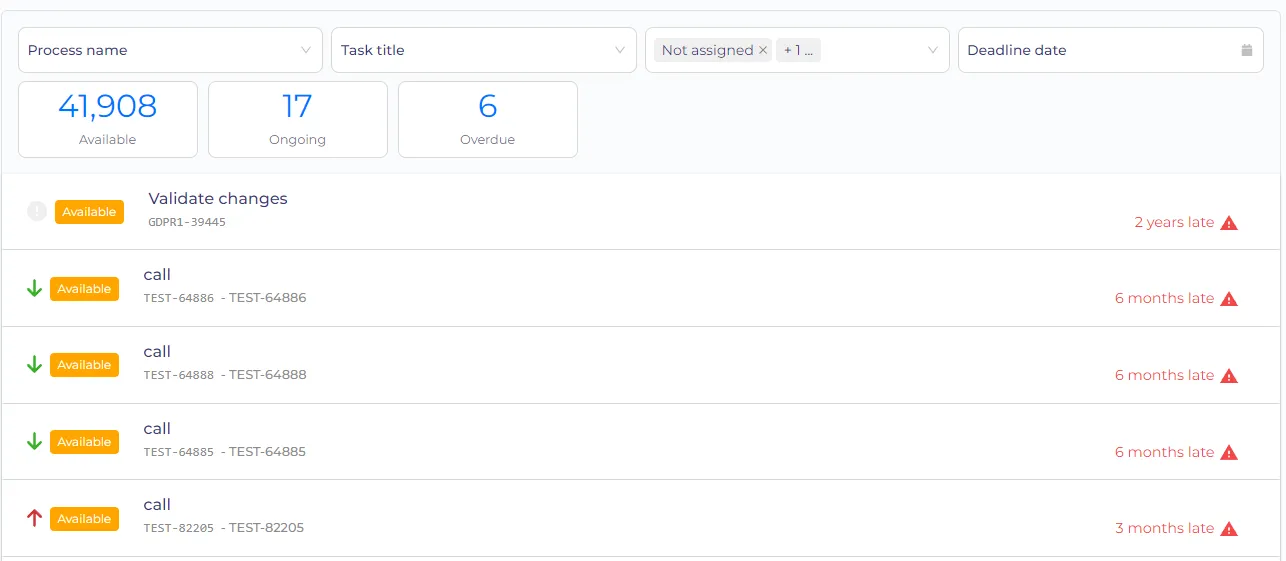The width and height of the screenshot is (1286, 561).
Task: Open the call task TEST-64888
Action: [x=157, y=352]
